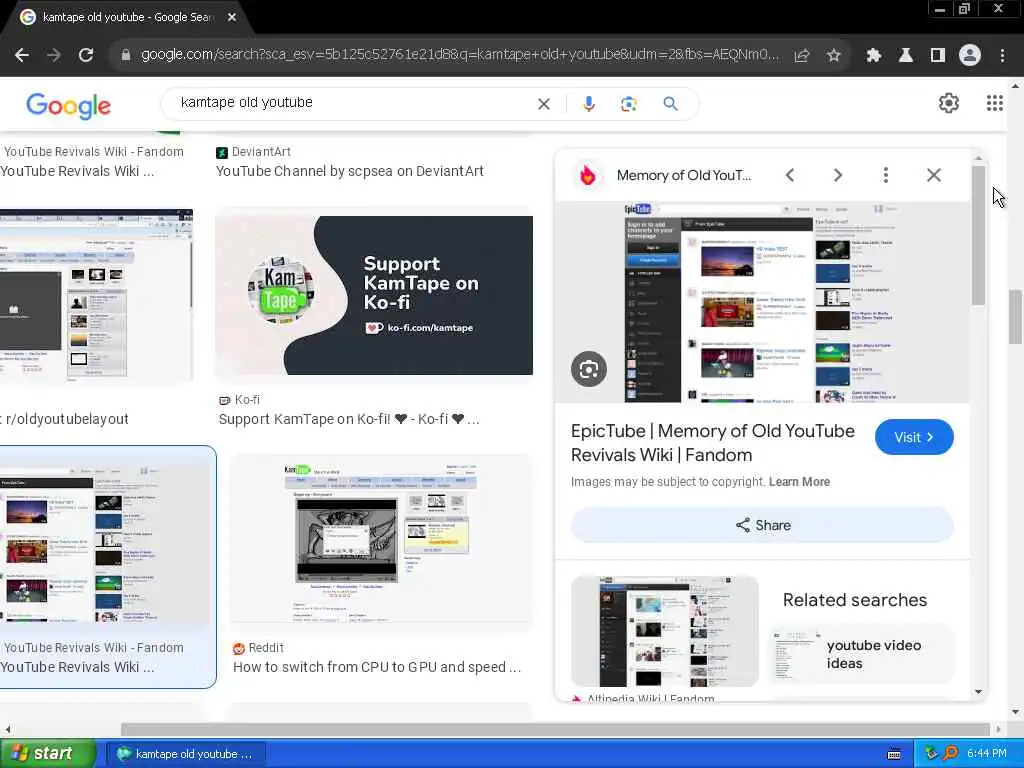This screenshot has width=1024, height=768.
Task: Click the system tray magnifier icon
Action: tap(950, 754)
